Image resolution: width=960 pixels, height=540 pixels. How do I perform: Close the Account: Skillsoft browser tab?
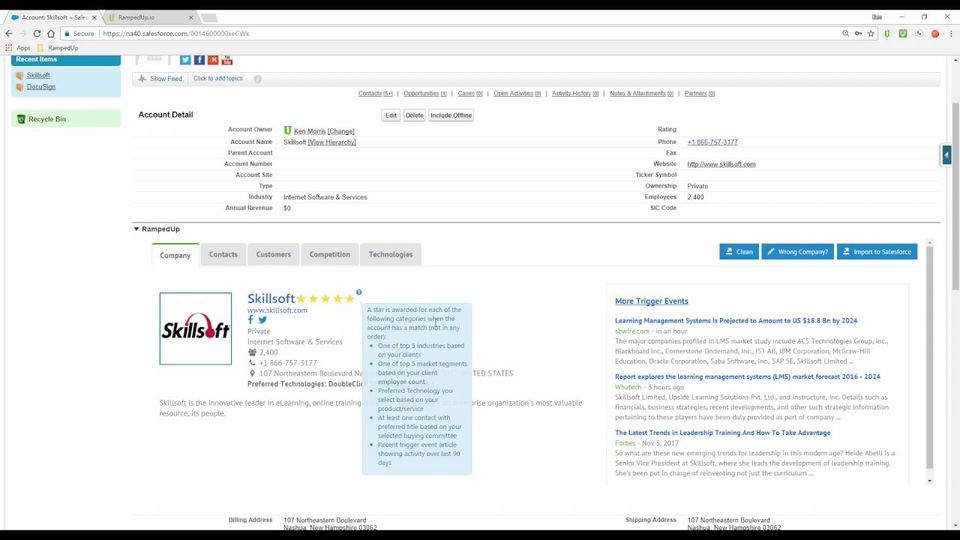click(94, 17)
